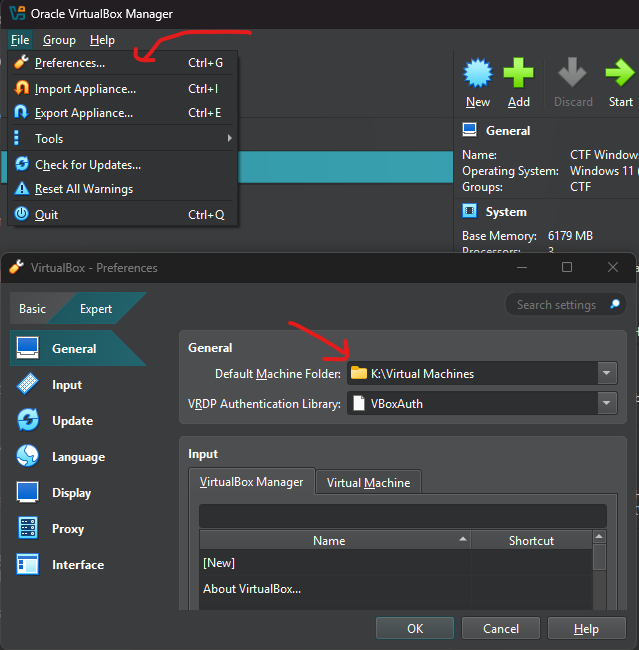Screen dimensions: 639x650
Task: Switch to Expert preferences mode
Action: coord(96,309)
